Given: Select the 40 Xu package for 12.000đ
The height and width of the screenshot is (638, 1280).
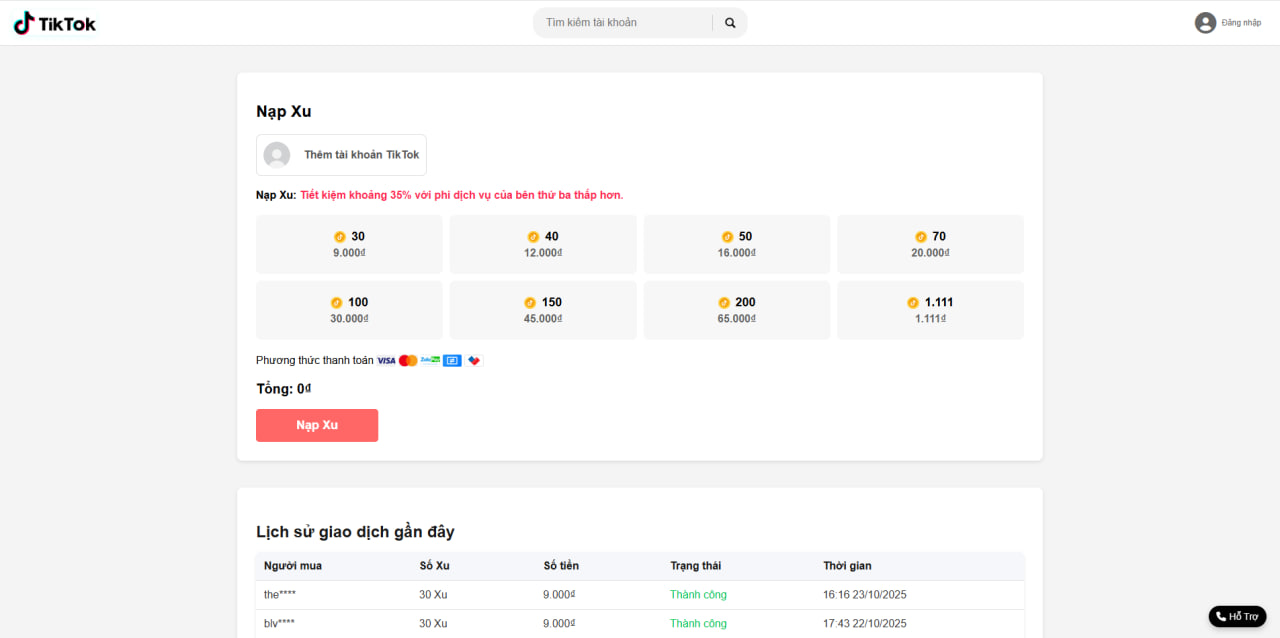Looking at the screenshot, I should (543, 244).
